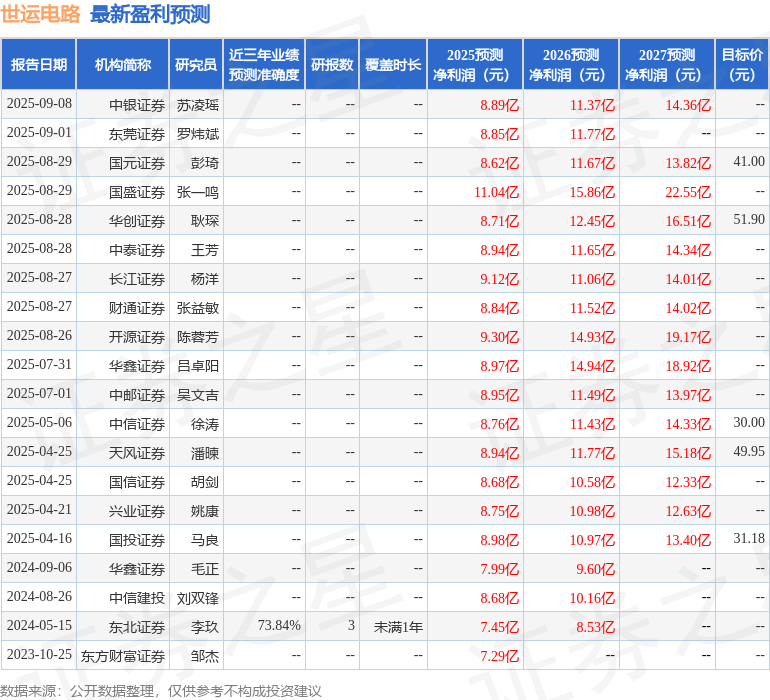
Task: Click the institution 开源证券
Action: tap(137, 337)
